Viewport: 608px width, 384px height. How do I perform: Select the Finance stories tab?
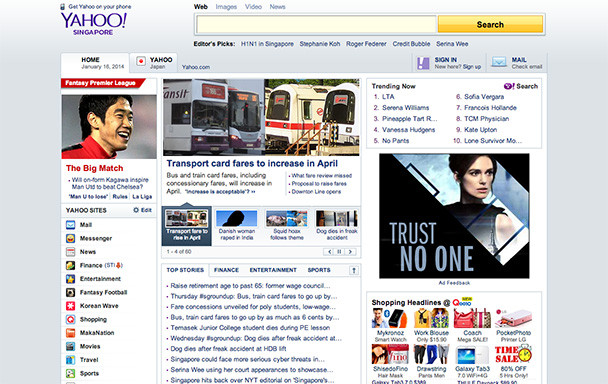[x=226, y=270]
